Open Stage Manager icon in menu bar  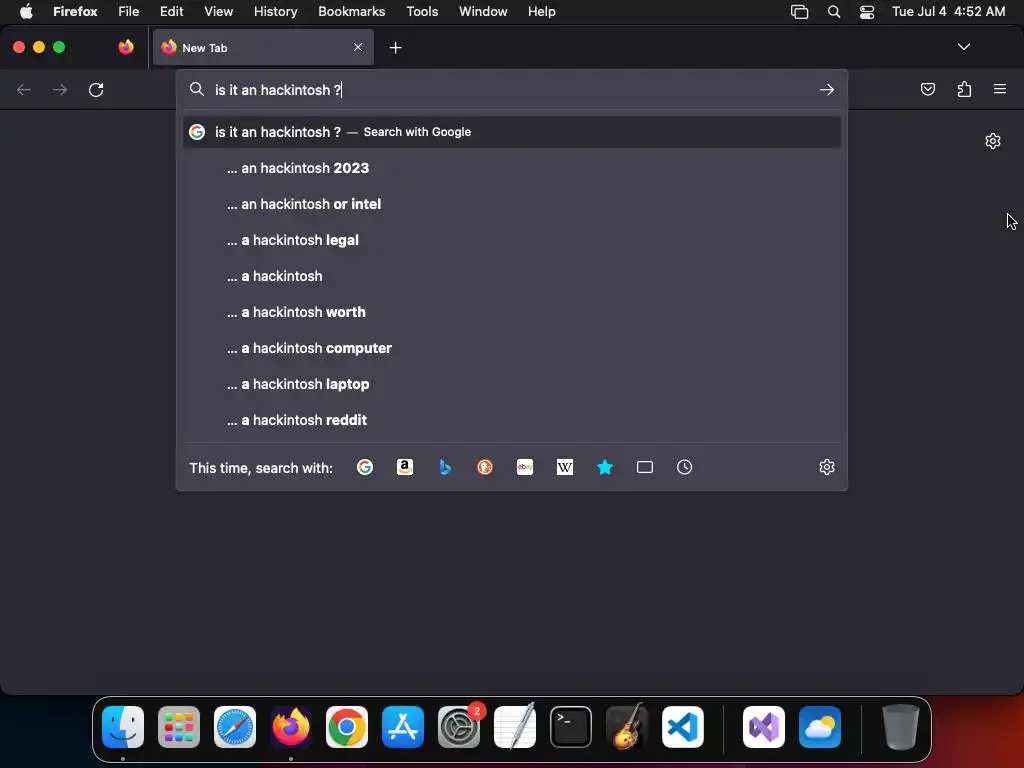pos(799,11)
